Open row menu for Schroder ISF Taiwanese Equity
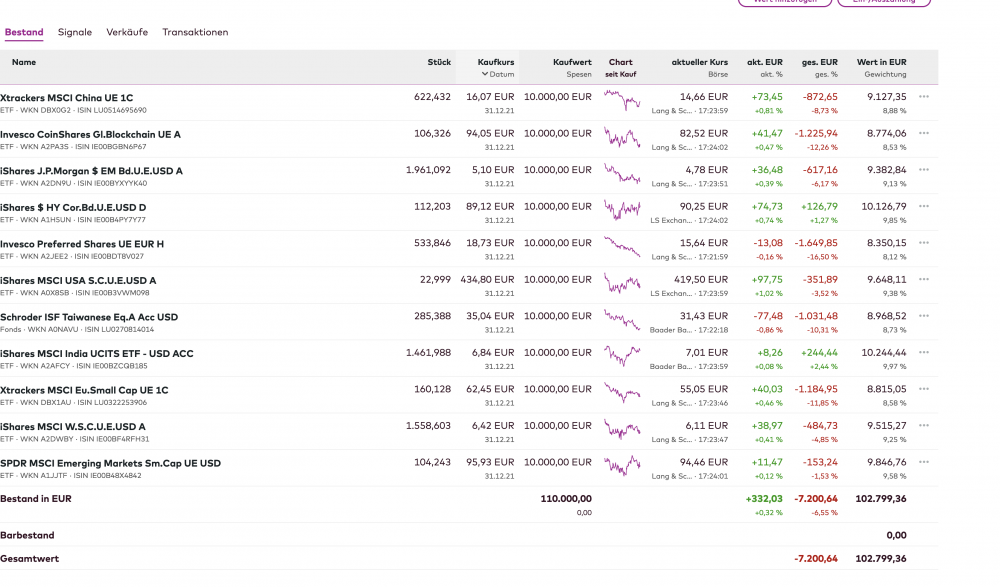The image size is (1000, 587). [x=923, y=316]
